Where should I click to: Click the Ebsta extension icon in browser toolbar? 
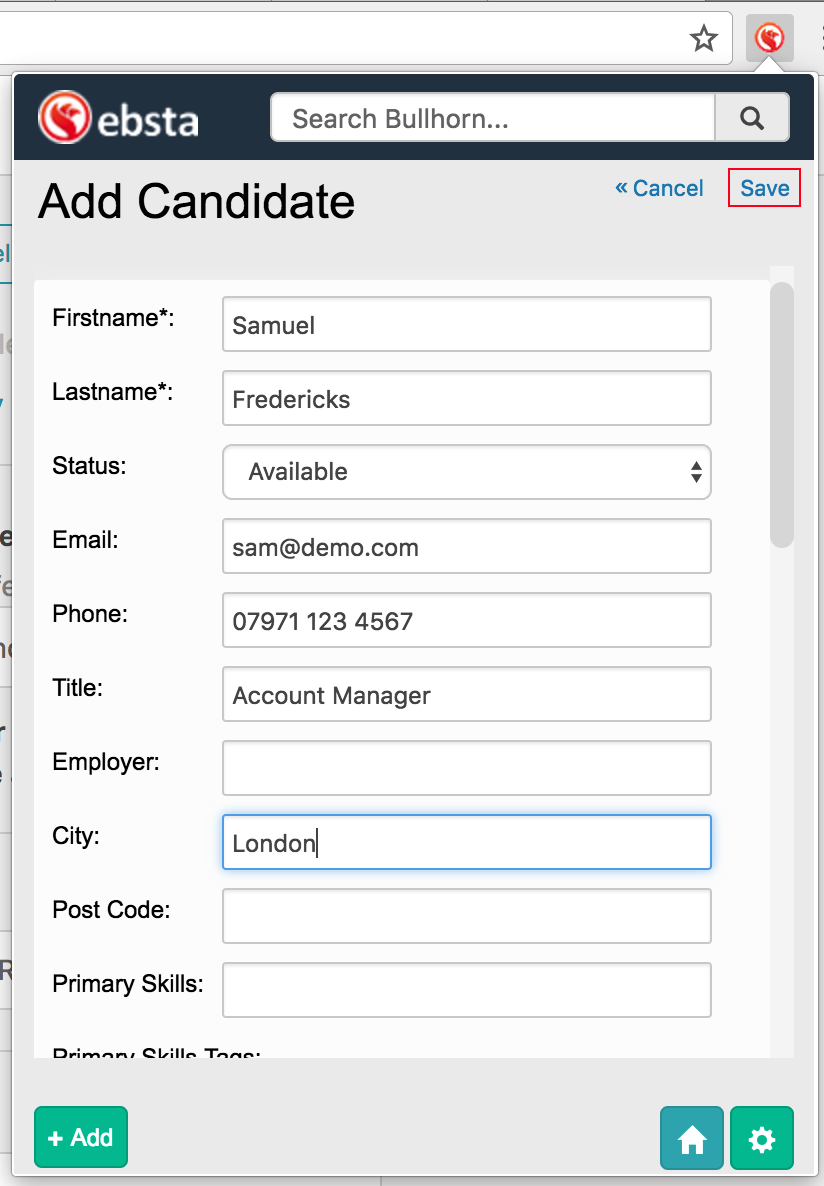tap(769, 39)
